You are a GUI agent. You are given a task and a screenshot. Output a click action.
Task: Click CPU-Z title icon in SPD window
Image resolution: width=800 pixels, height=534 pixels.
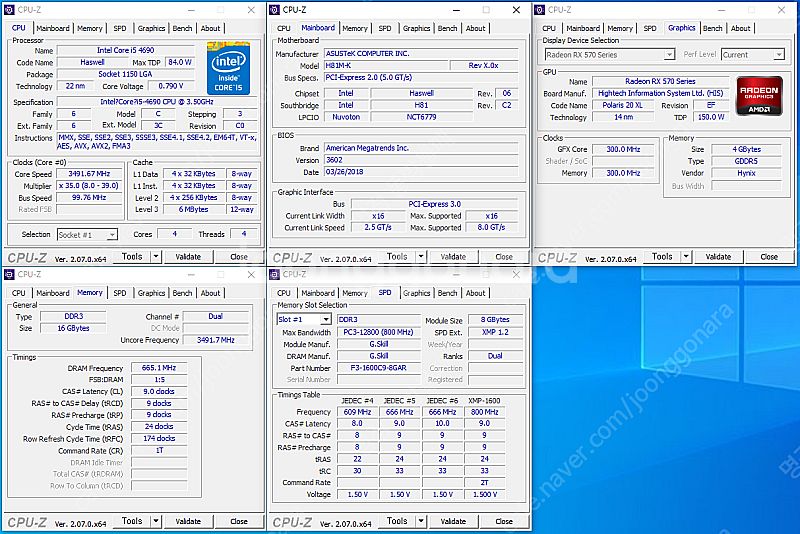click(x=274, y=274)
